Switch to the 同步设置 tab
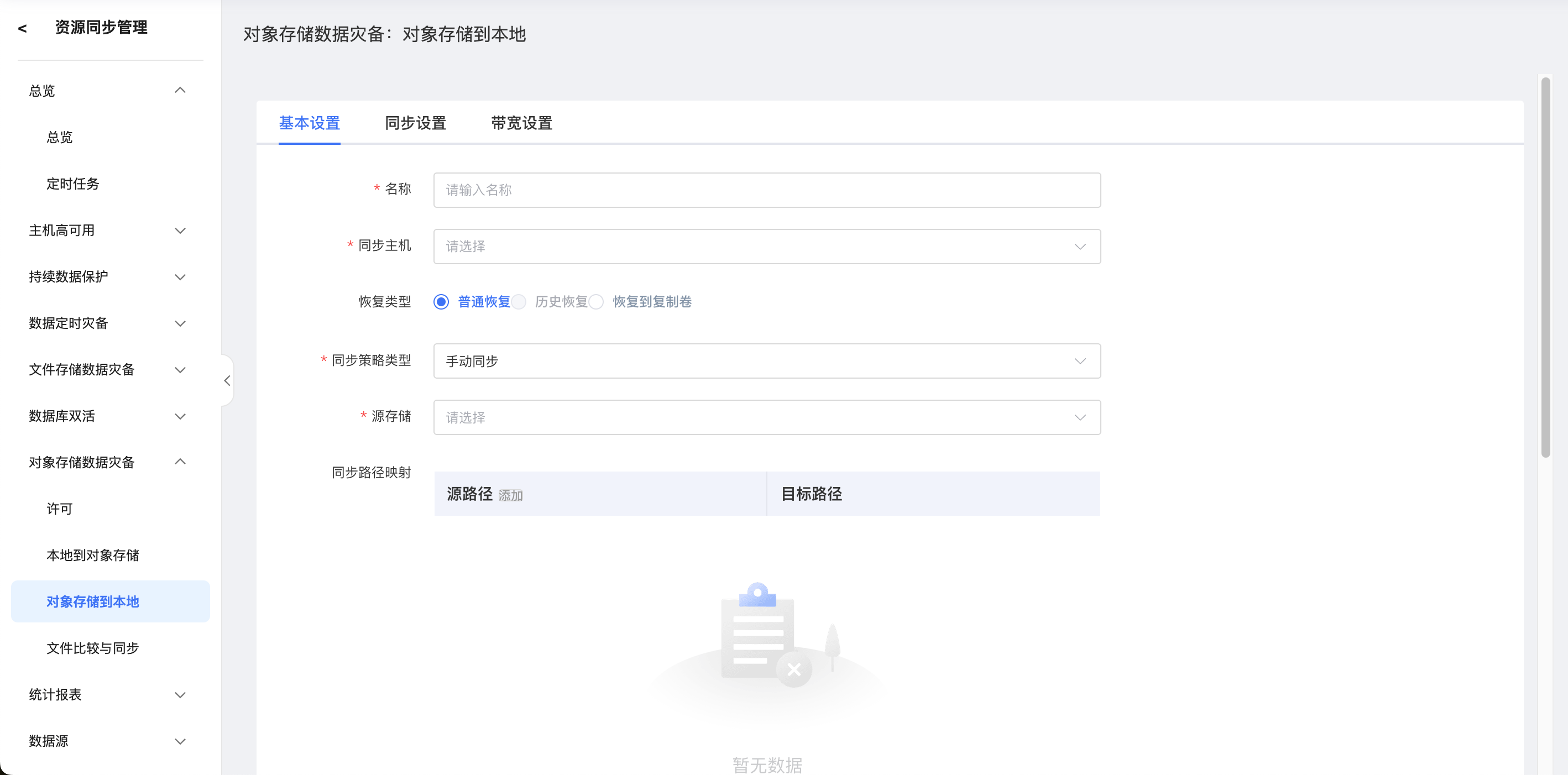Viewport: 1568px width, 775px height. pos(416,123)
